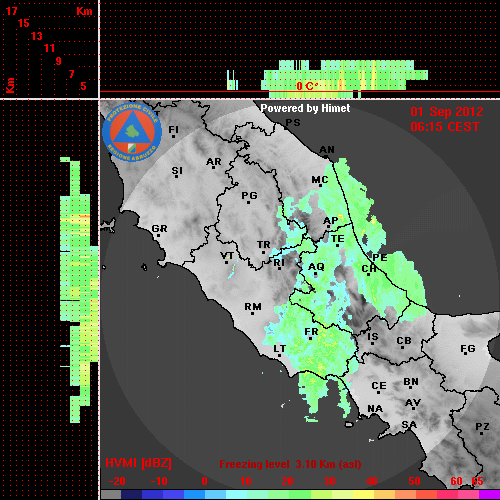Click the 'AV' city label on map
Image resolution: width=500 pixels, height=500 pixels.
(x=413, y=403)
